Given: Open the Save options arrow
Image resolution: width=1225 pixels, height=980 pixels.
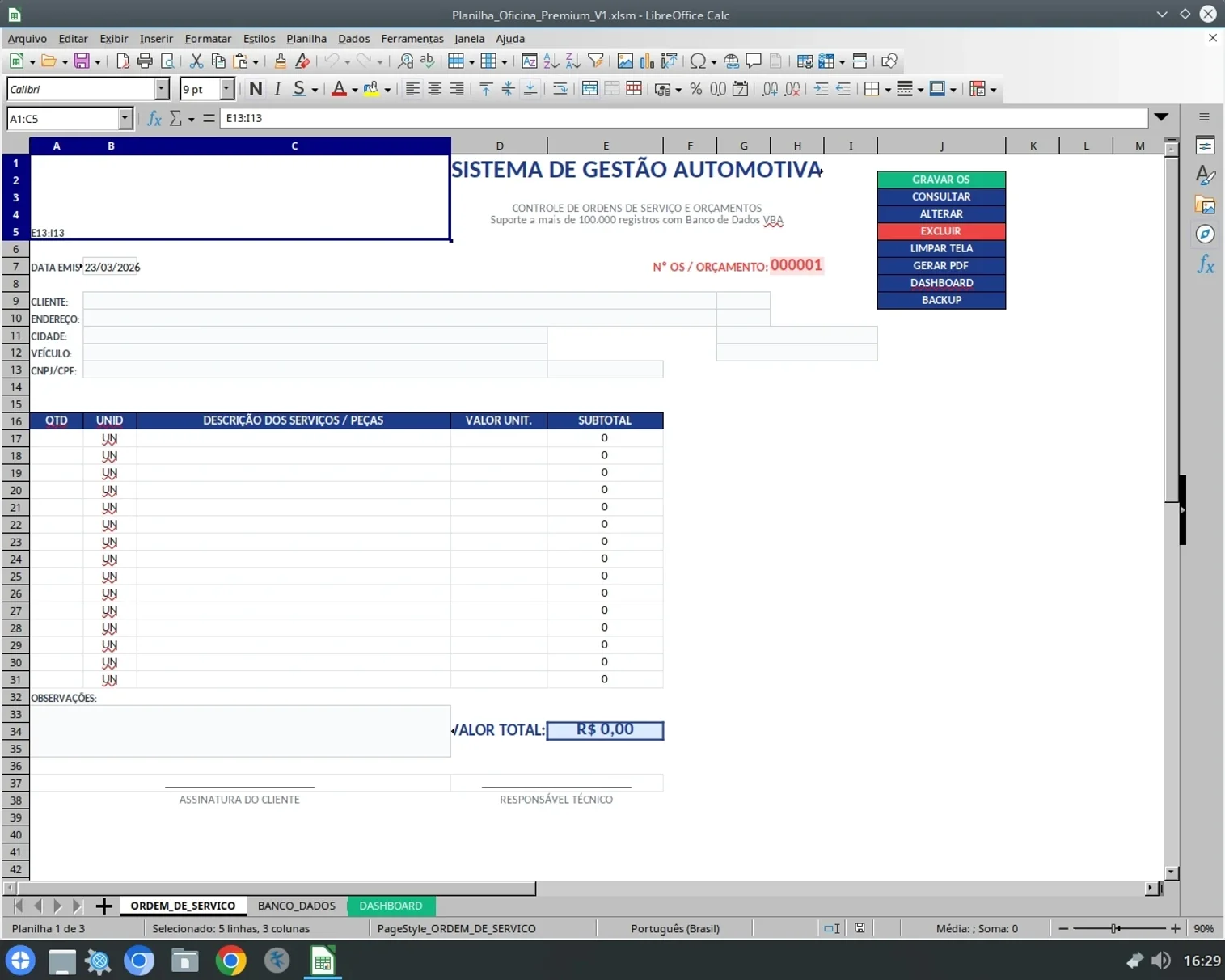Looking at the screenshot, I should pyautogui.click(x=97, y=61).
